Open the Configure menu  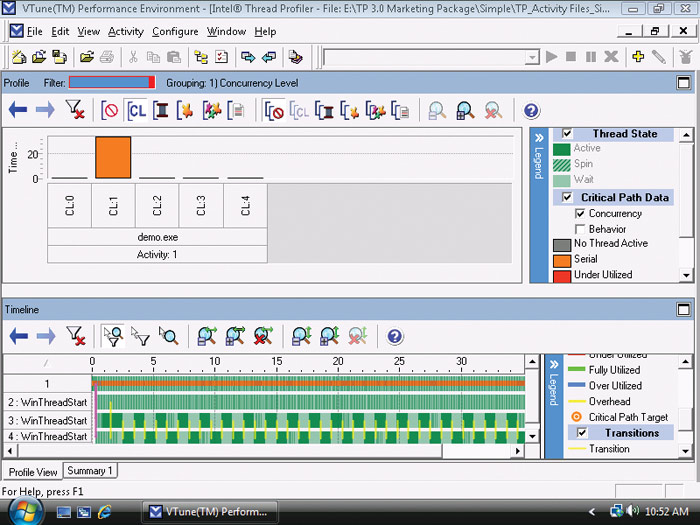click(x=175, y=32)
